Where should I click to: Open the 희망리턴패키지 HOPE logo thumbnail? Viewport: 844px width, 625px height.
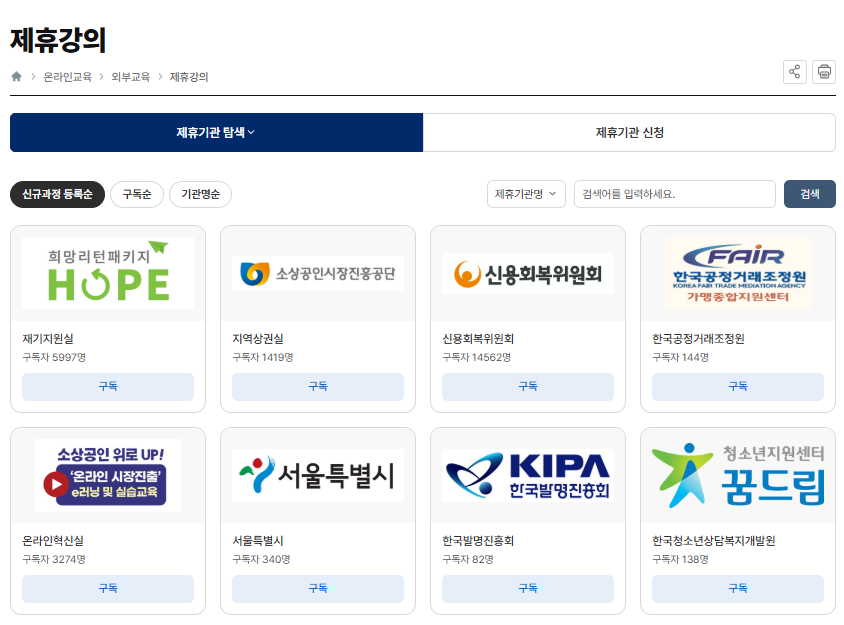point(108,273)
